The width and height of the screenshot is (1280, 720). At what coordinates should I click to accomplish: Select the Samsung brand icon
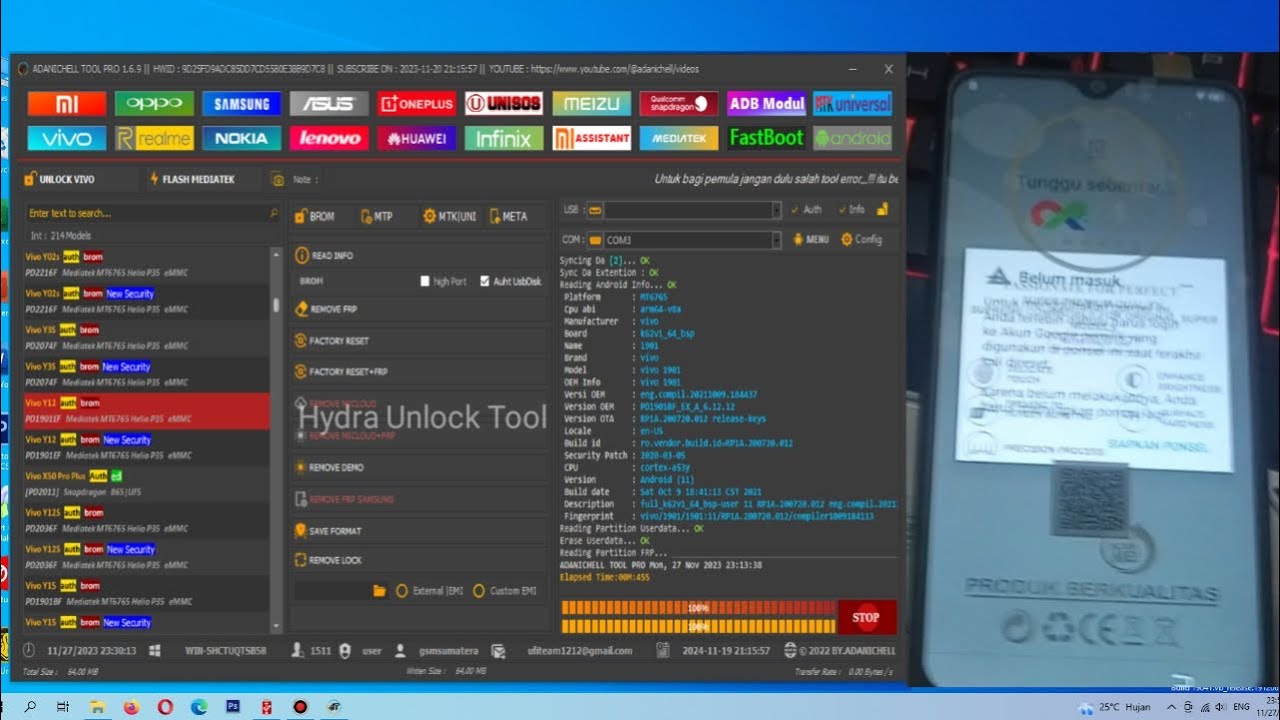coord(240,103)
